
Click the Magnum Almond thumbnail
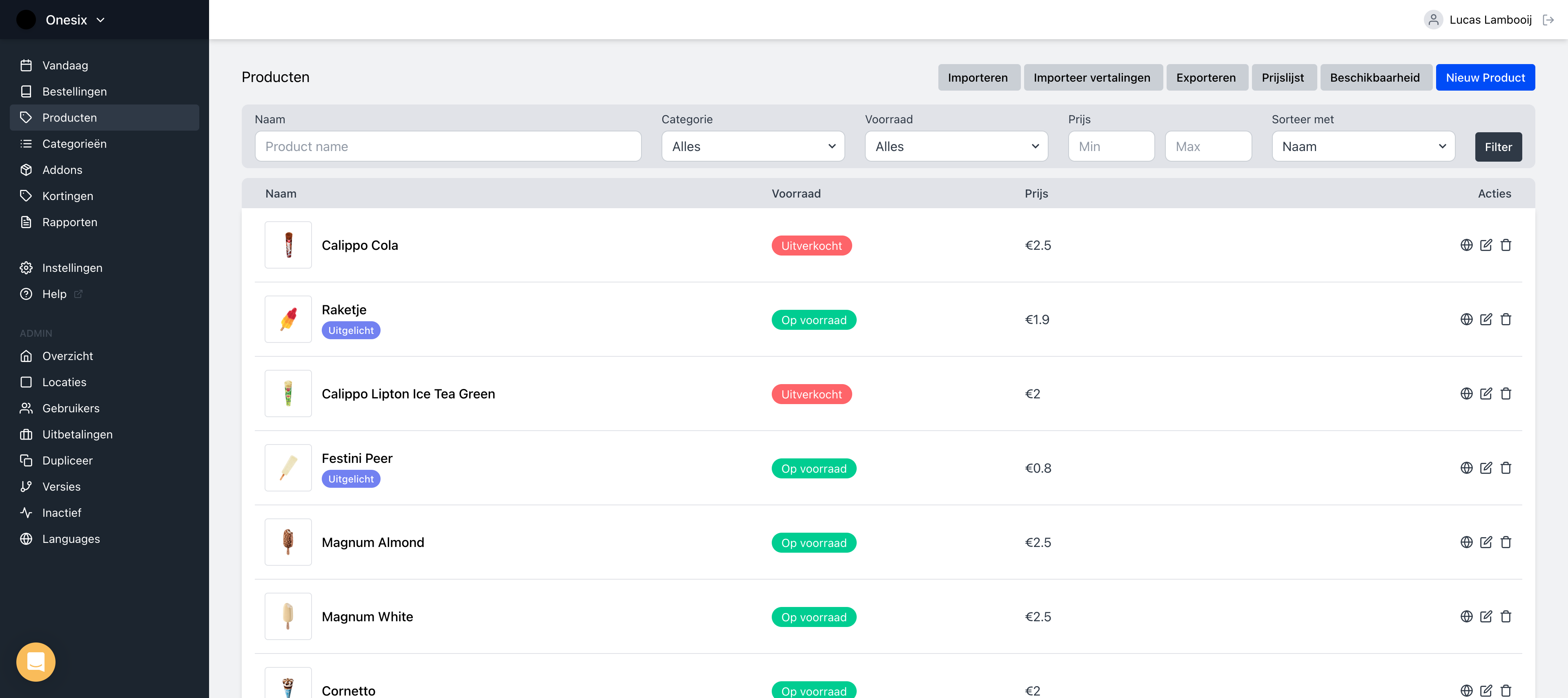coord(288,542)
